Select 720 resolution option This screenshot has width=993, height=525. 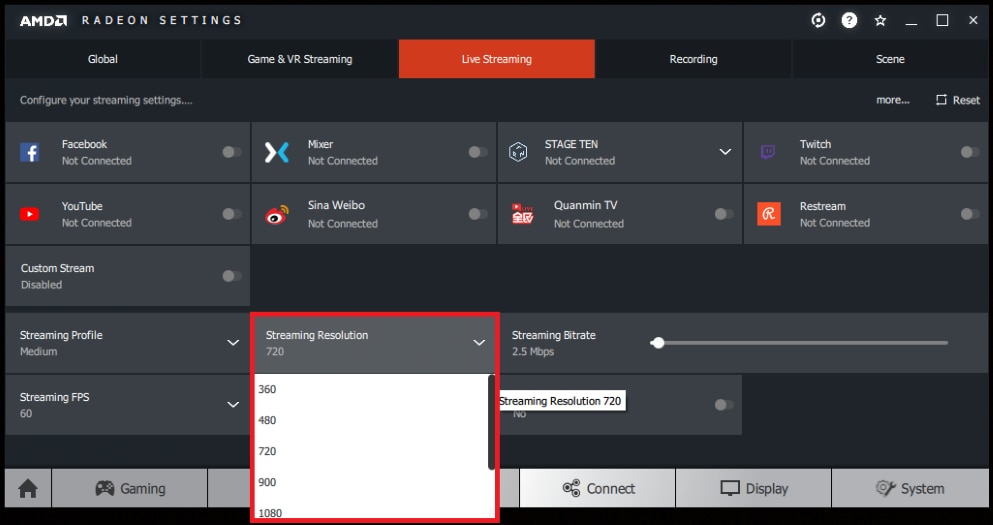pyautogui.click(x=371, y=452)
